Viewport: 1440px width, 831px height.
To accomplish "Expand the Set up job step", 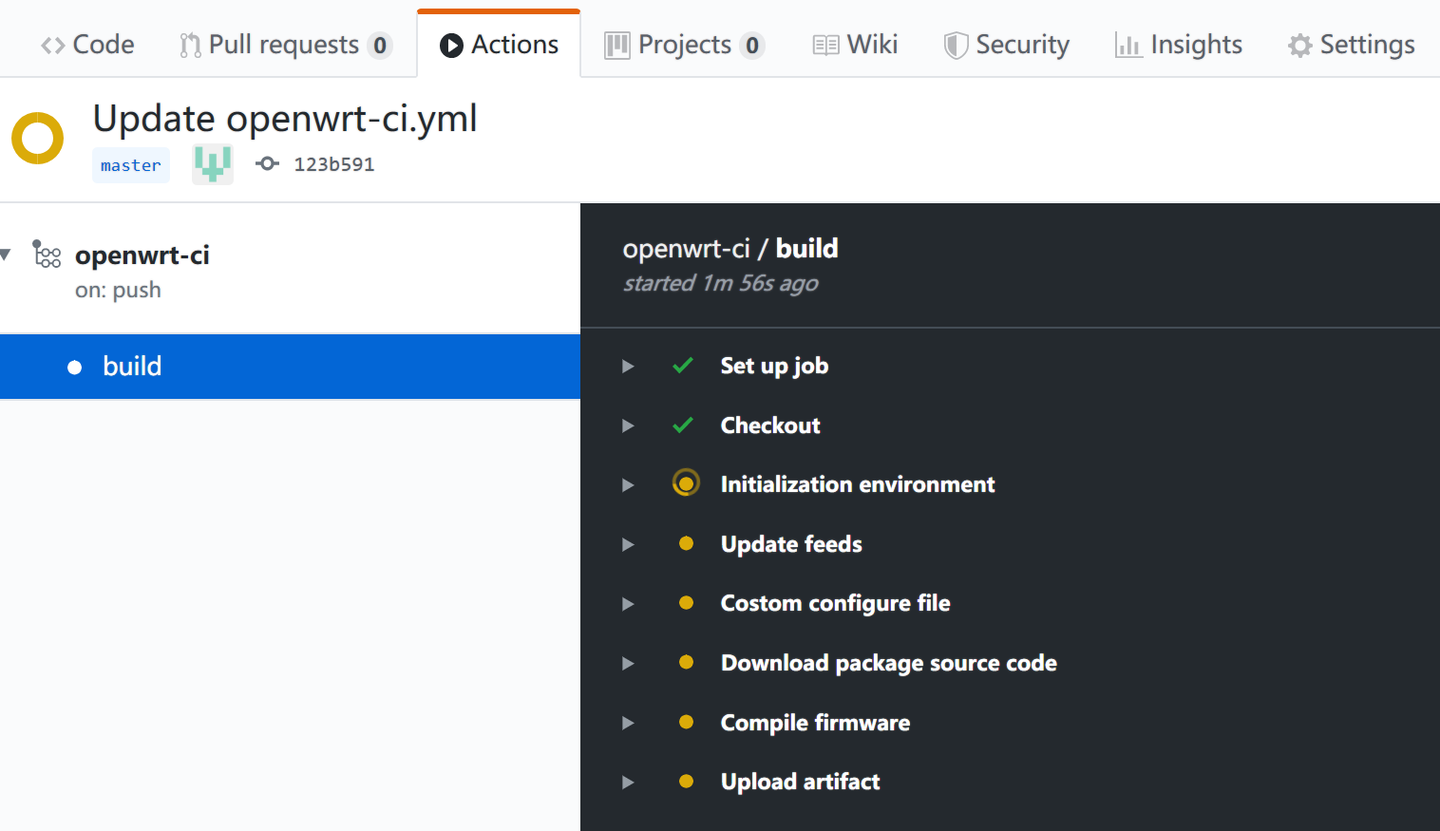I will pyautogui.click(x=627, y=366).
